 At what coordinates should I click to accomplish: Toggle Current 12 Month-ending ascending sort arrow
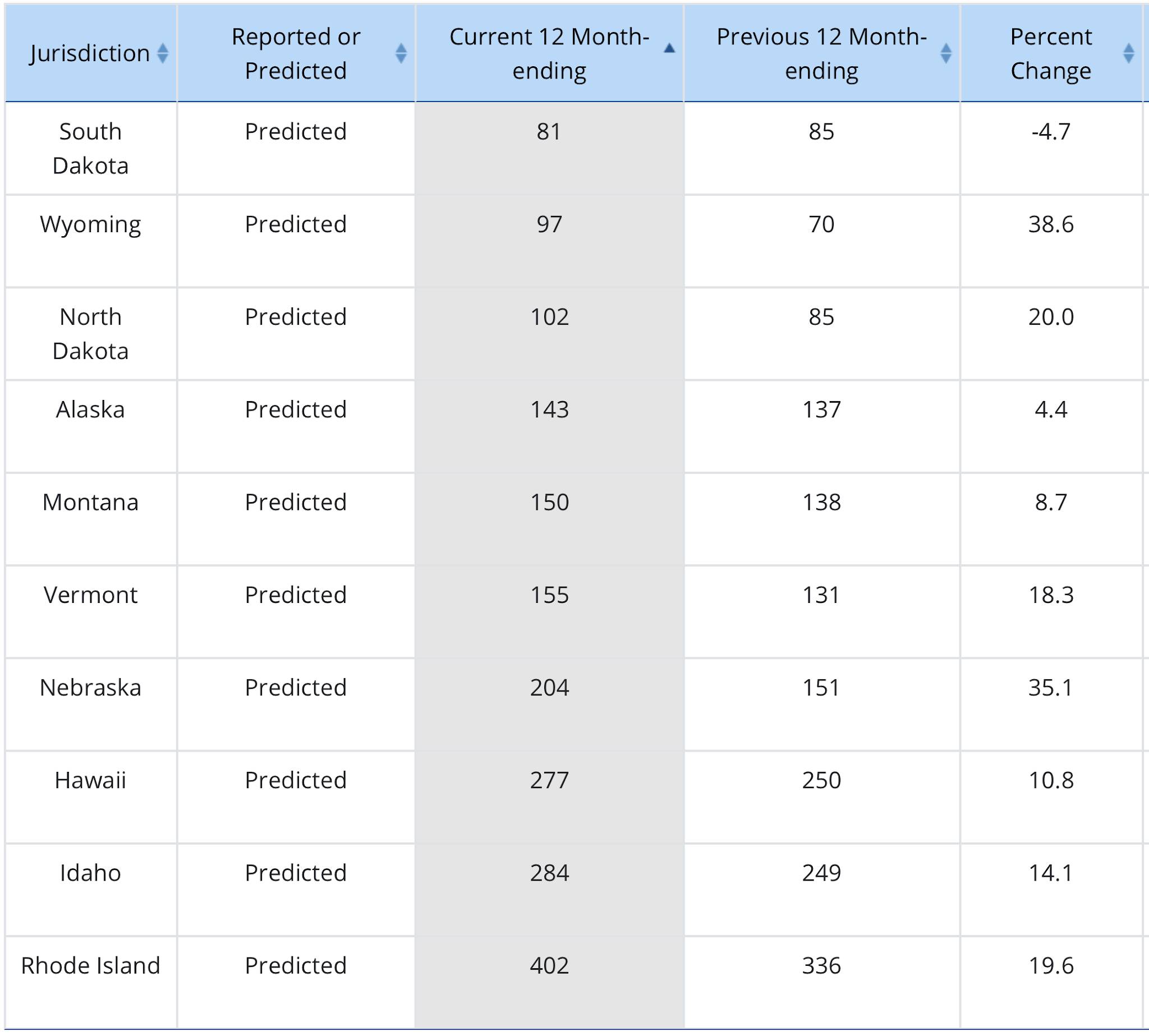tap(669, 48)
